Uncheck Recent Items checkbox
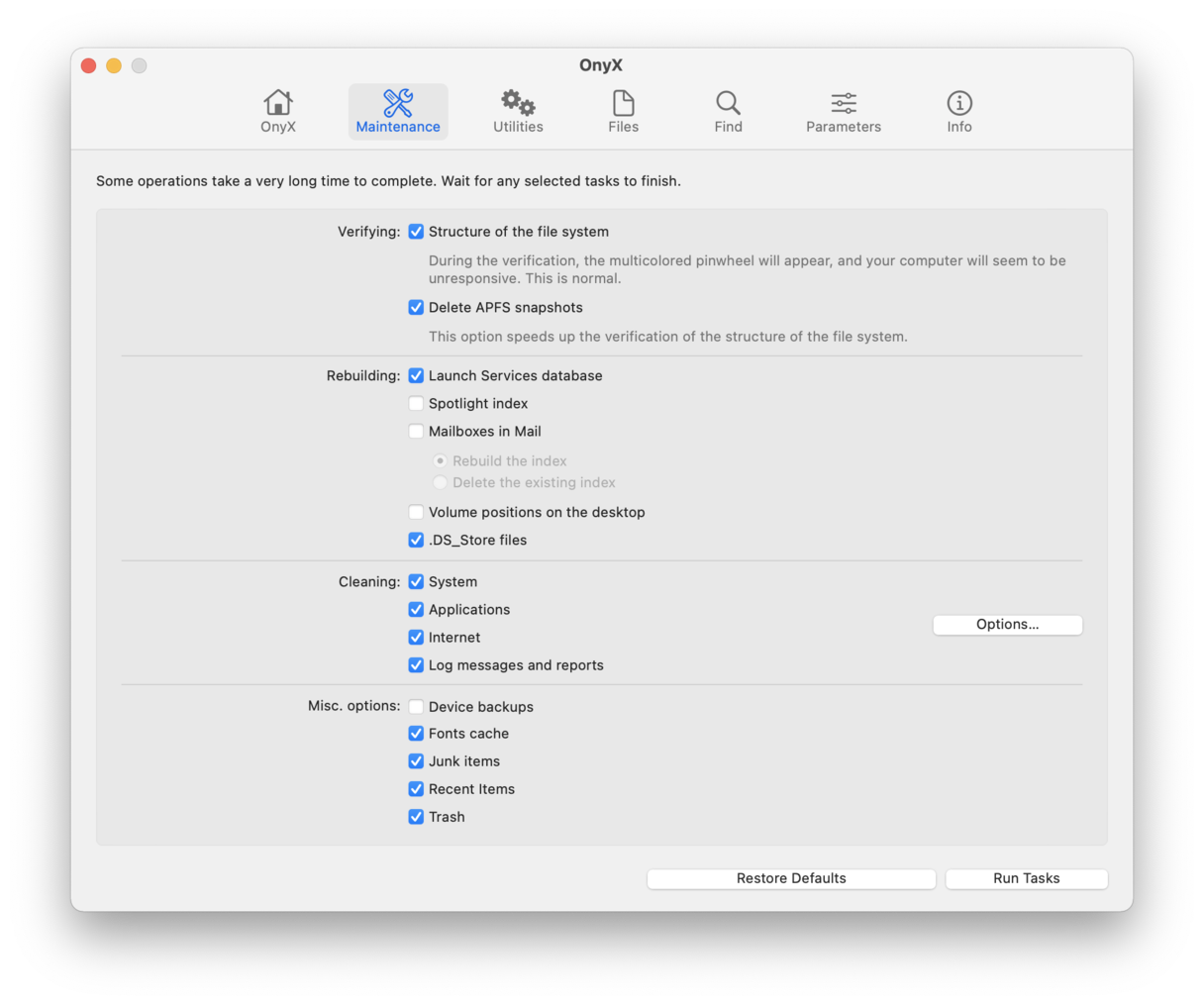 click(416, 789)
